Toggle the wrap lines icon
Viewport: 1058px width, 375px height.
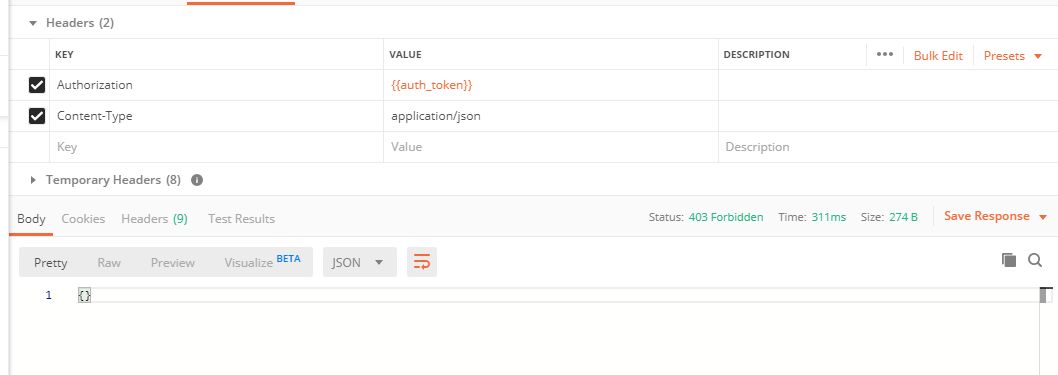(x=422, y=262)
